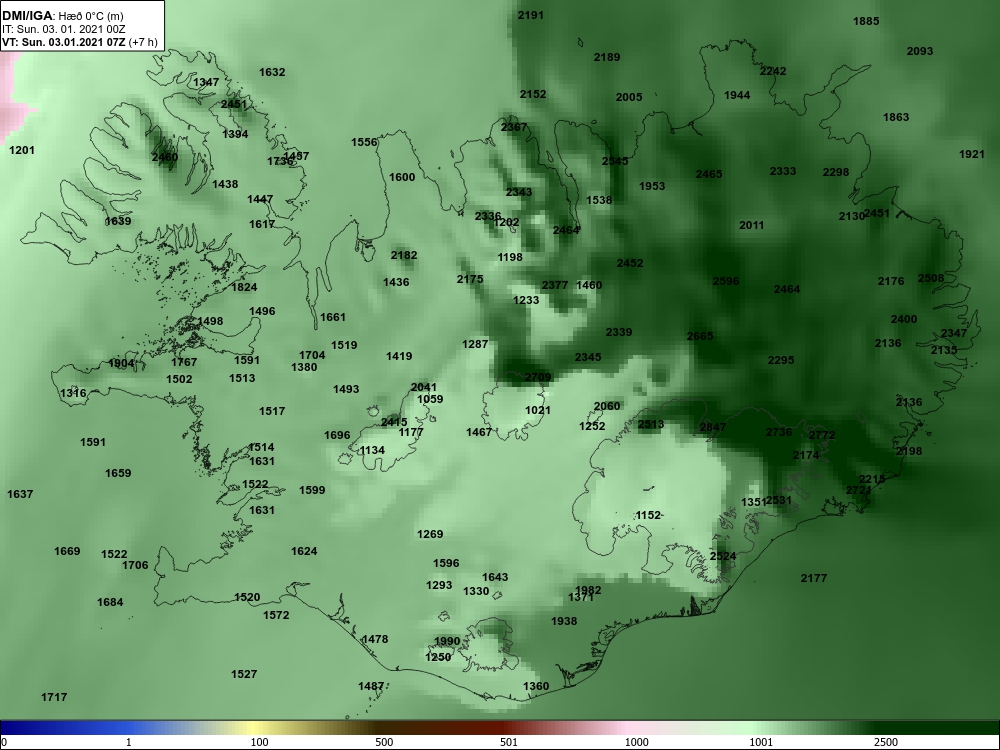
Task: Select the value 1938
Action: 564,621
